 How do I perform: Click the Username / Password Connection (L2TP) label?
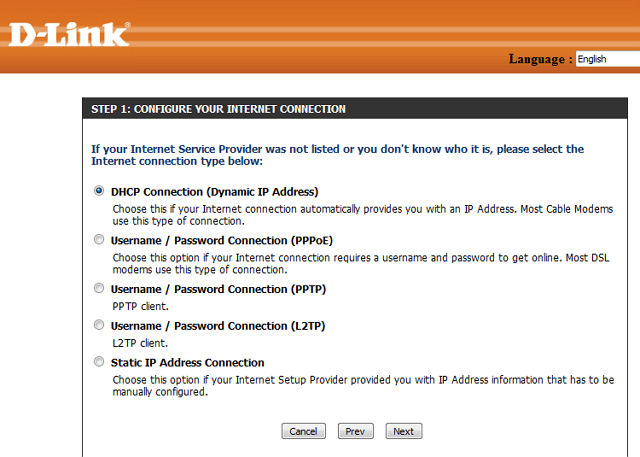pos(218,326)
